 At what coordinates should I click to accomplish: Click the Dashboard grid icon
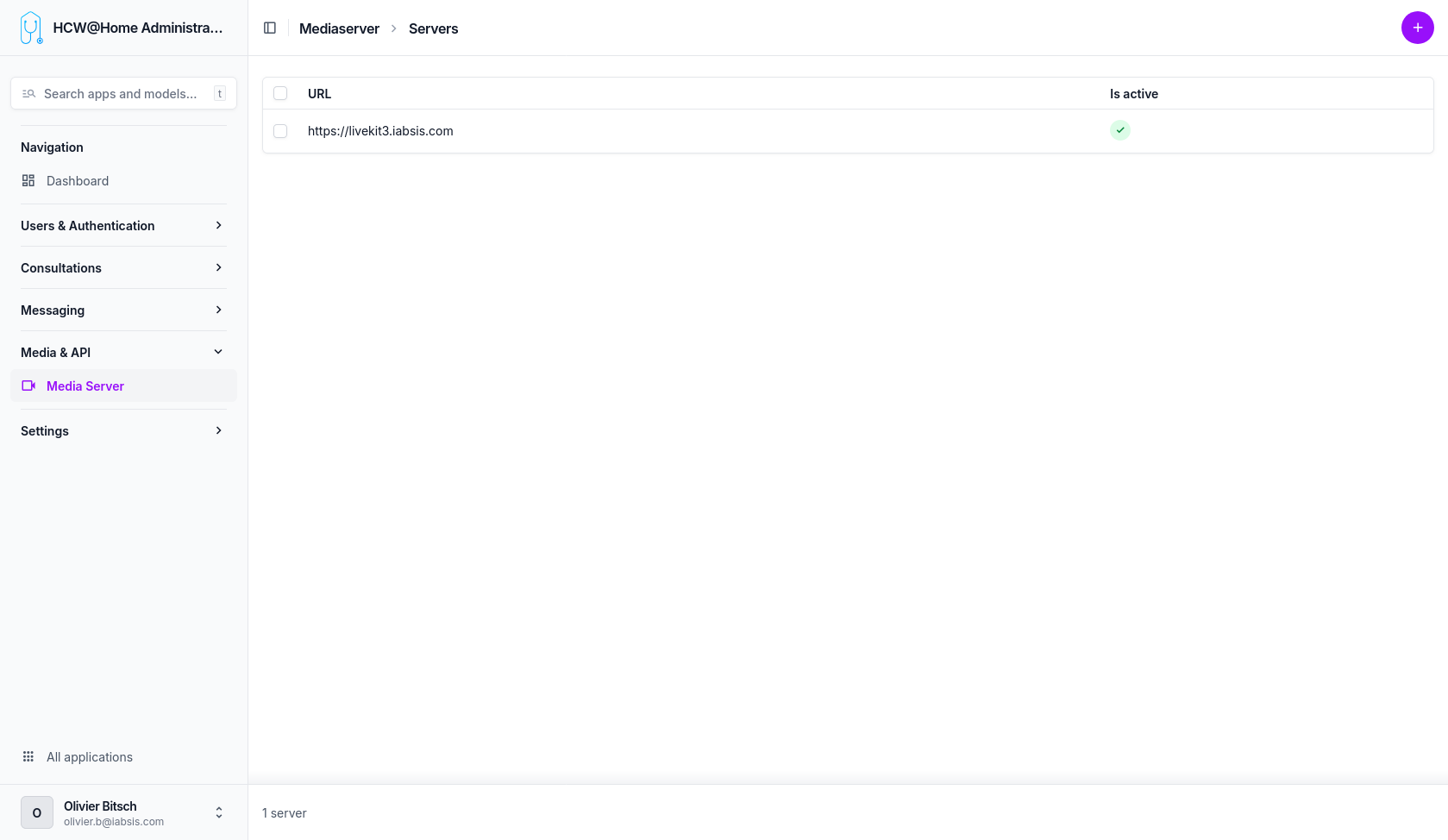click(28, 181)
